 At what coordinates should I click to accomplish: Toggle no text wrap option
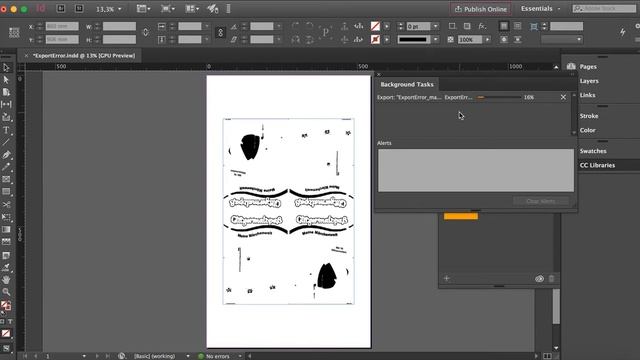(x=504, y=26)
